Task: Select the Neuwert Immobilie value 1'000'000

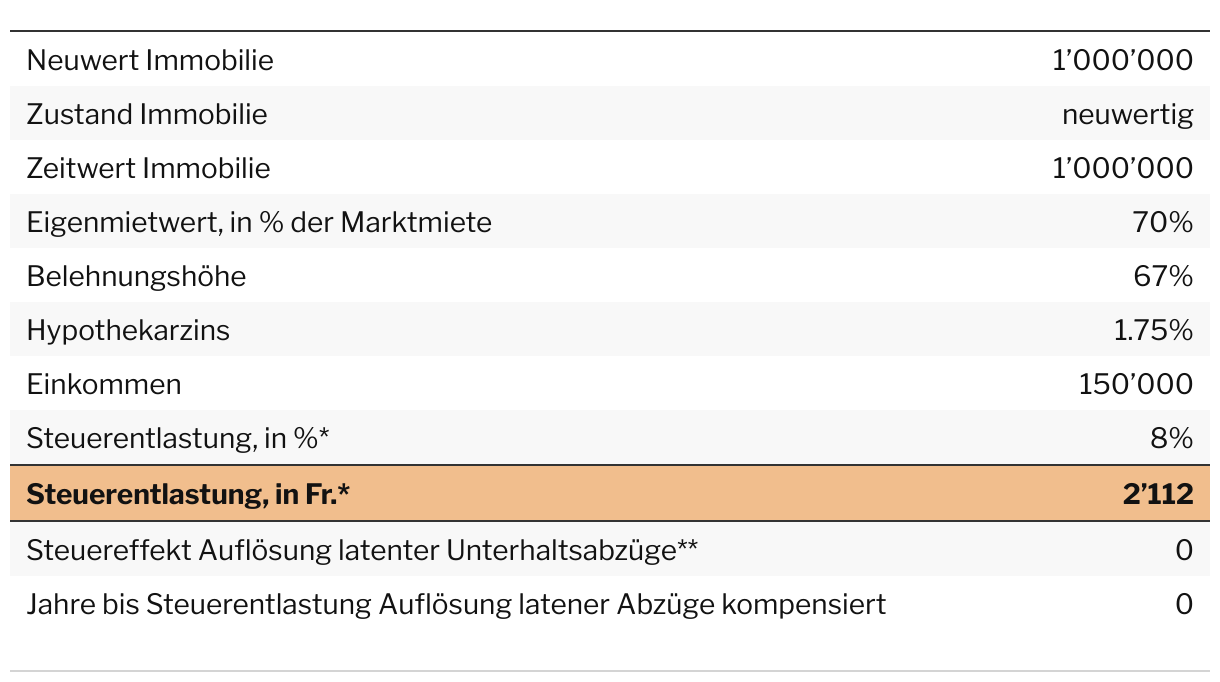Action: 1122,60
